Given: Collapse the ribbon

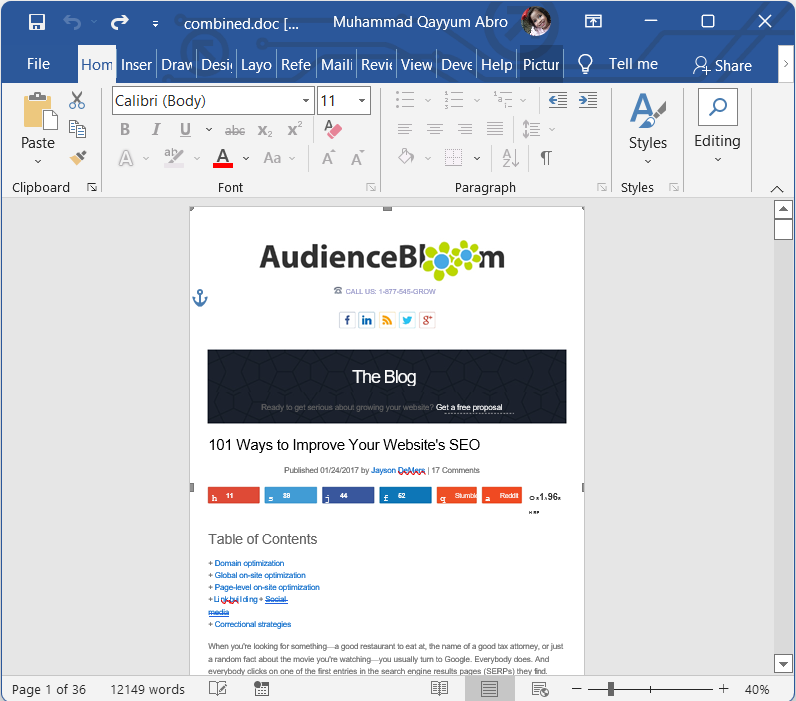Looking at the screenshot, I should pyautogui.click(x=777, y=189).
